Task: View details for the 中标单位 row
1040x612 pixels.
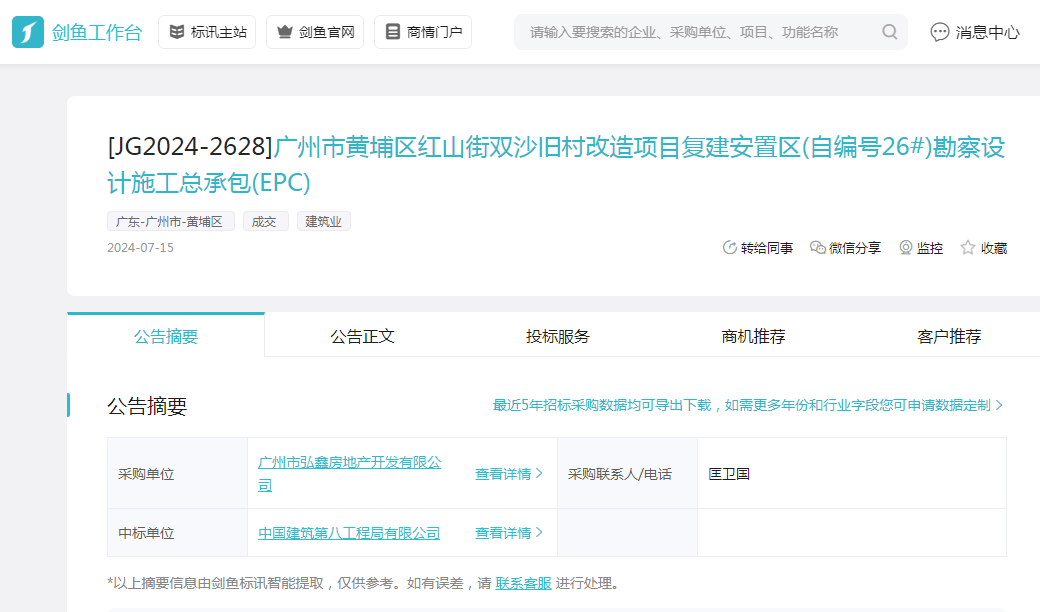Action: click(x=509, y=533)
